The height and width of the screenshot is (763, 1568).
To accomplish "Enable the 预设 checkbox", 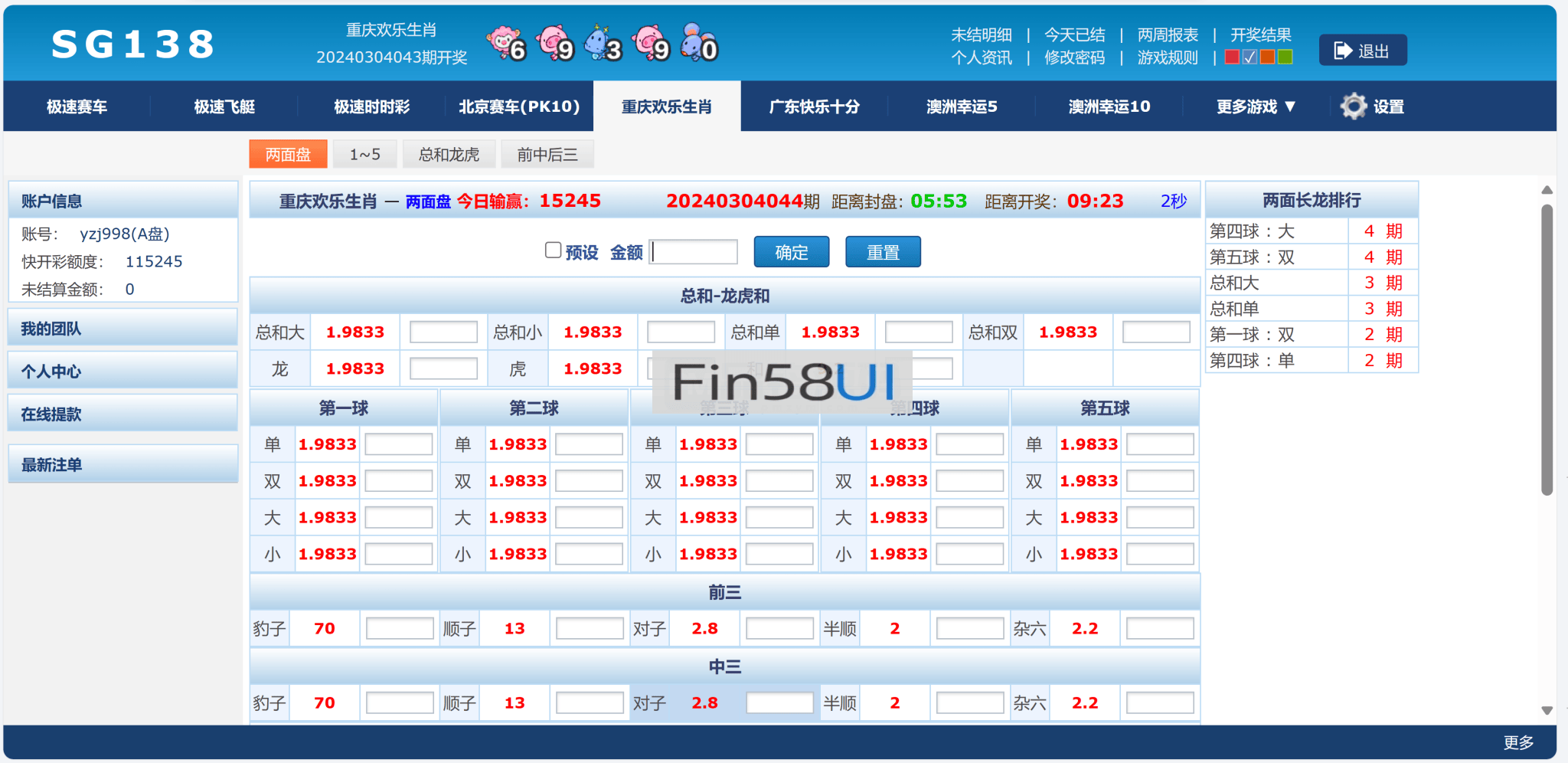I will point(553,251).
